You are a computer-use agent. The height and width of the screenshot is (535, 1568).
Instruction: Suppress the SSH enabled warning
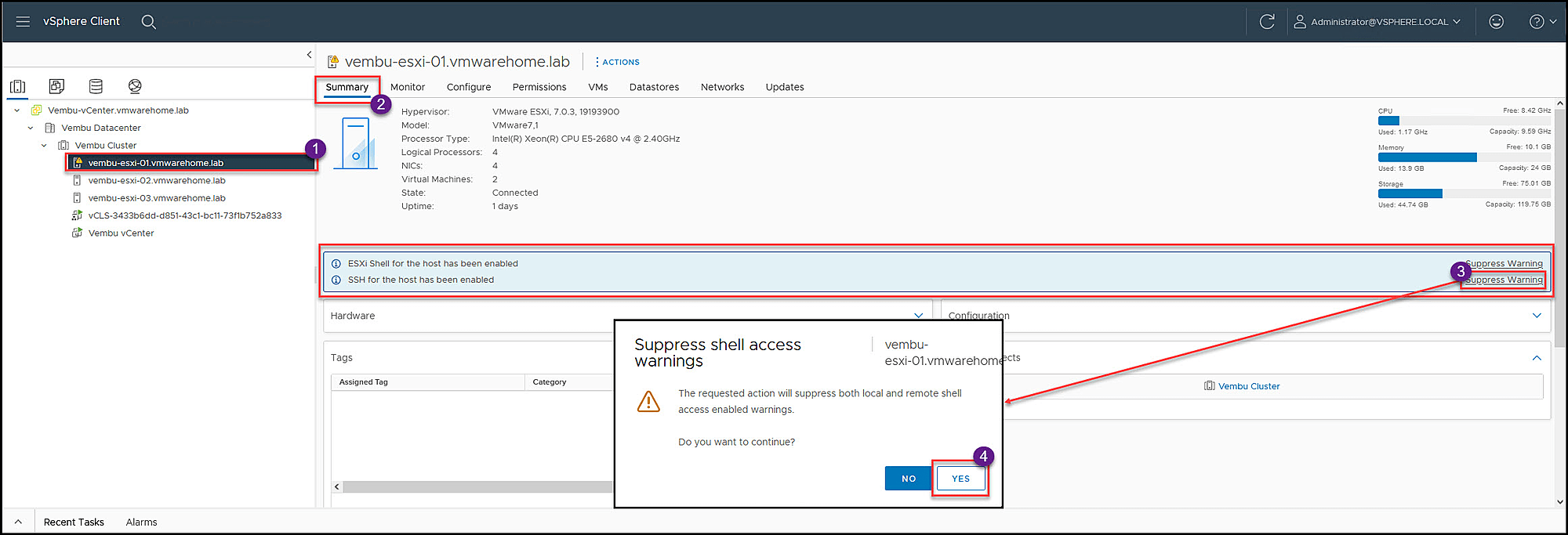(1504, 280)
